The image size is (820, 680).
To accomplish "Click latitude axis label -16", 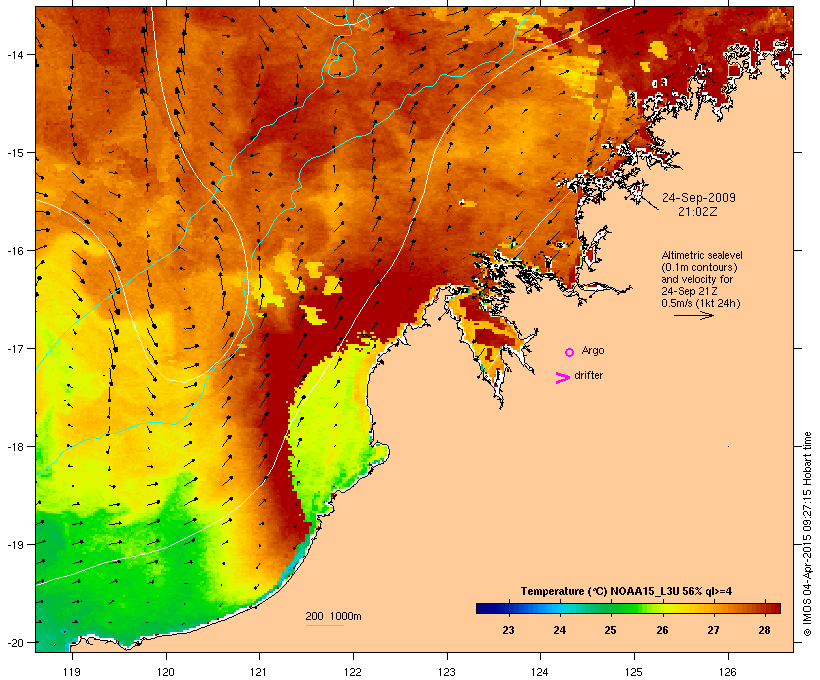I will pos(14,251).
